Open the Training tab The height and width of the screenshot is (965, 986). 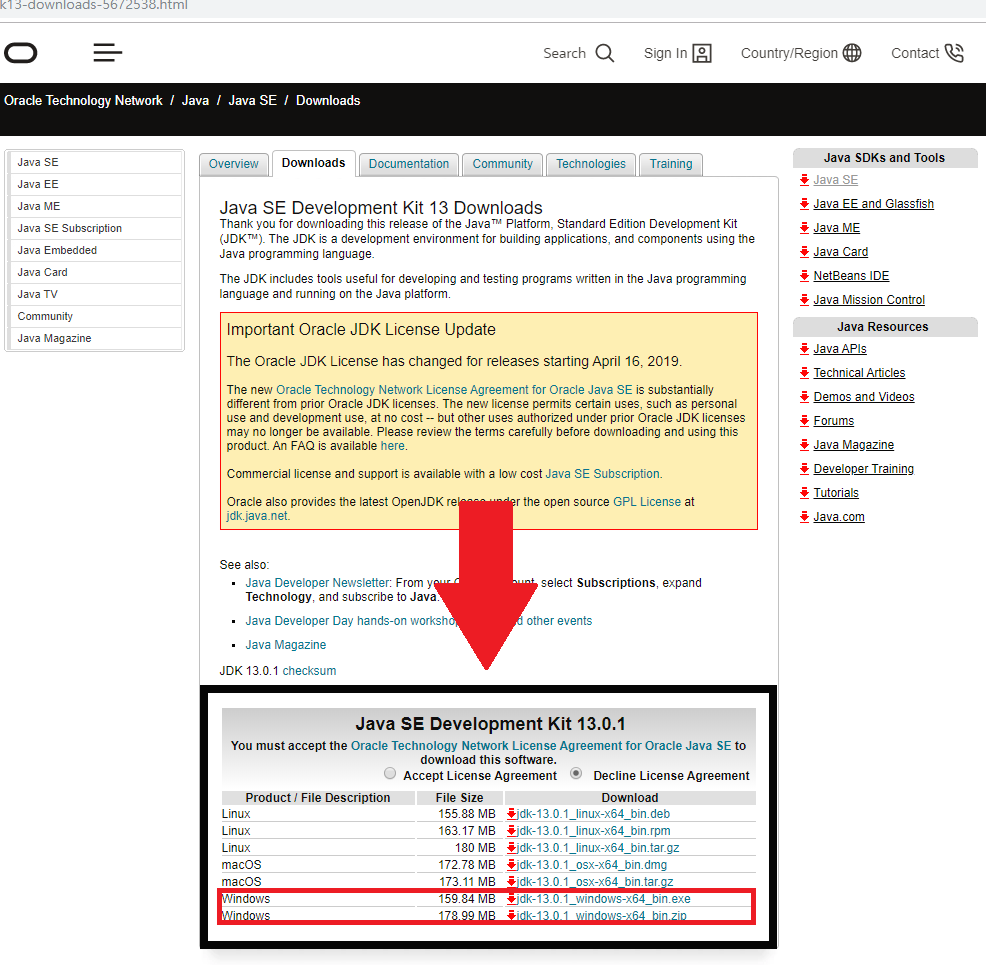pyautogui.click(x=671, y=164)
